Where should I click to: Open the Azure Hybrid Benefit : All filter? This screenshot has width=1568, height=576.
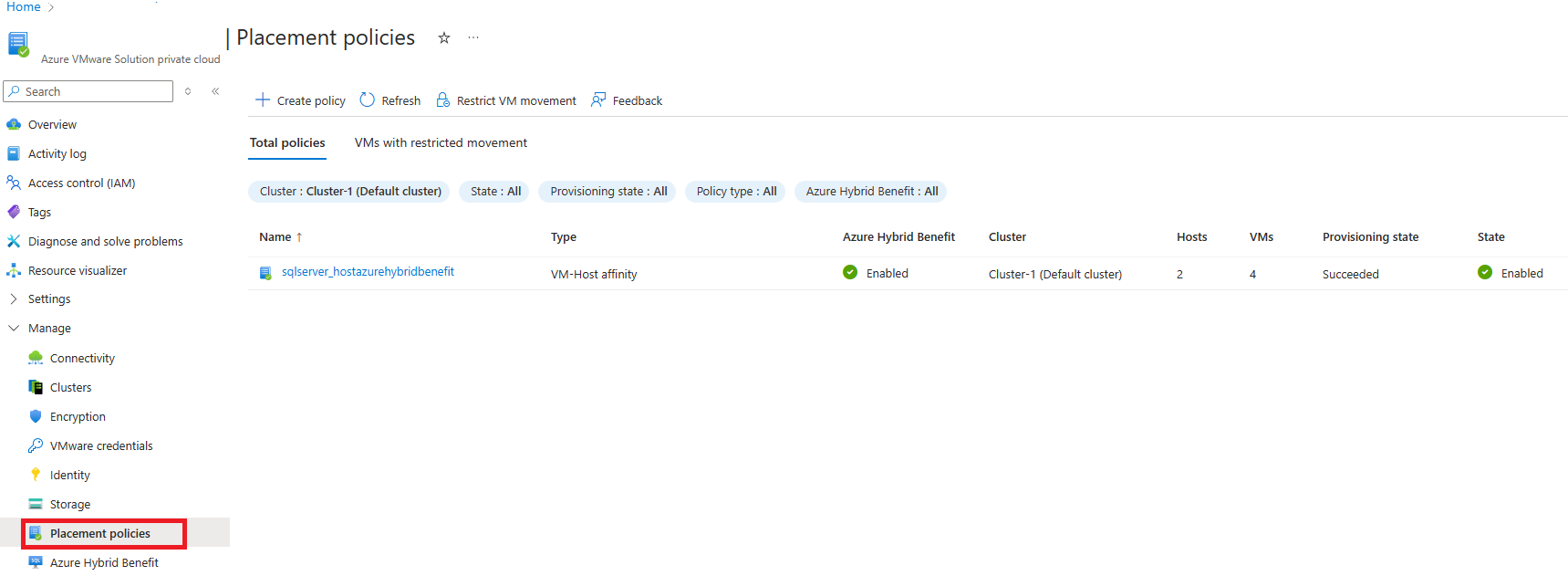tap(871, 191)
